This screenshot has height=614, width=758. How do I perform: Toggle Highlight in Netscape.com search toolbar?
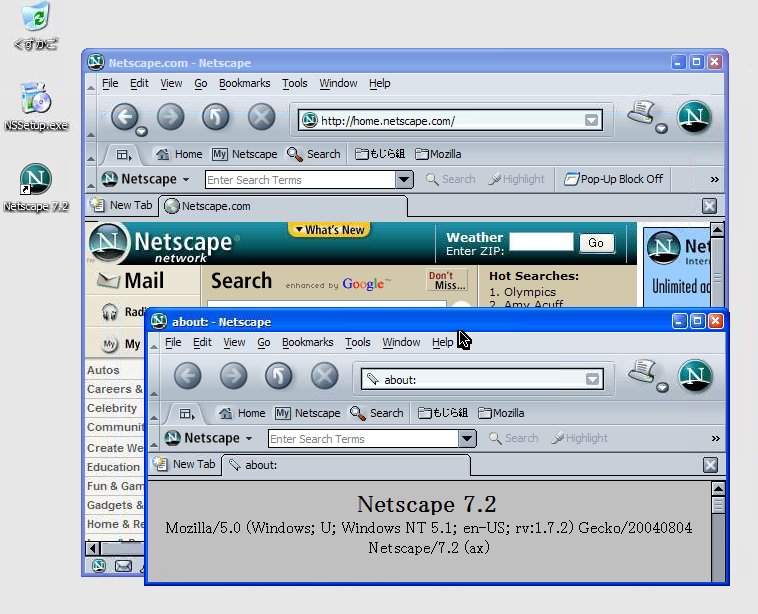coord(517,179)
